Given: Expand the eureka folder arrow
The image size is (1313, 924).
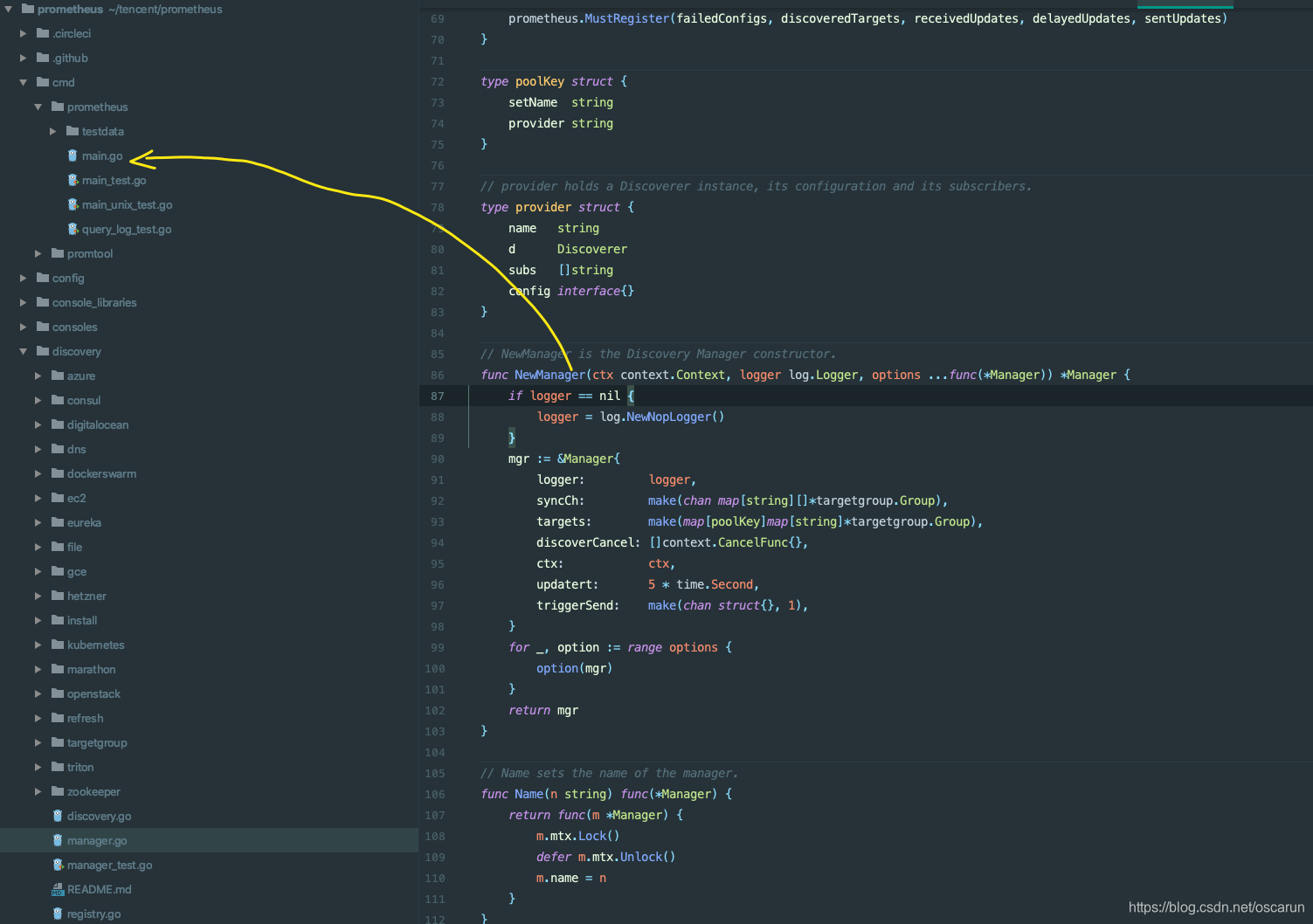Looking at the screenshot, I should tap(38, 522).
